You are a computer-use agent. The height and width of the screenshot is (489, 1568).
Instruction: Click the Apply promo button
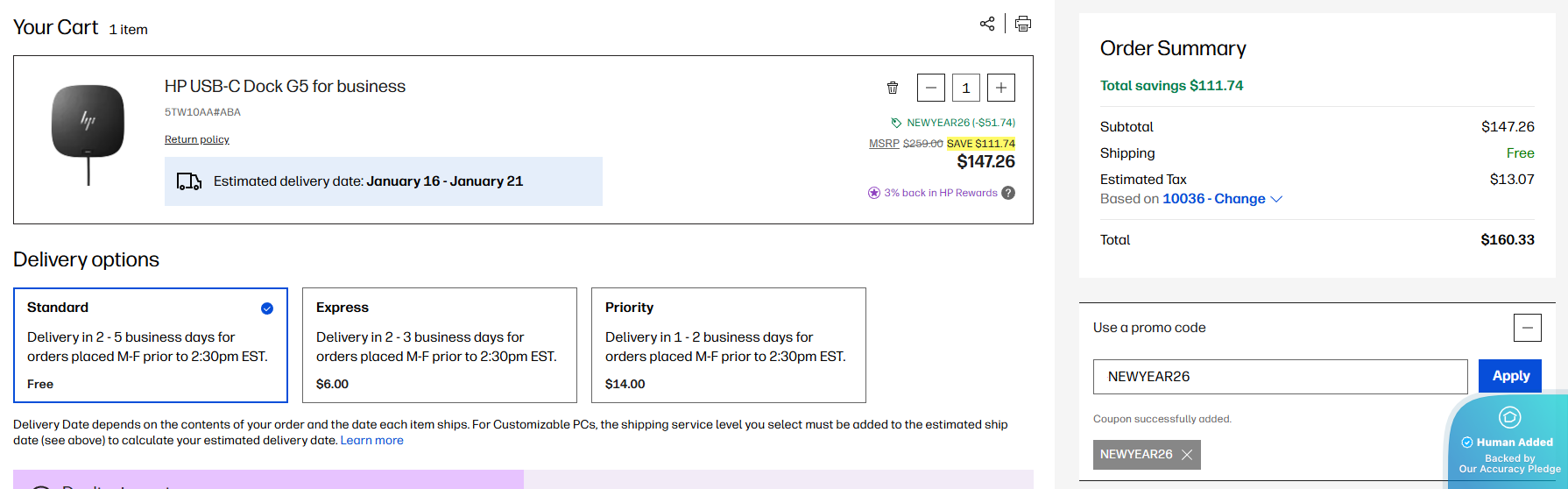1510,376
